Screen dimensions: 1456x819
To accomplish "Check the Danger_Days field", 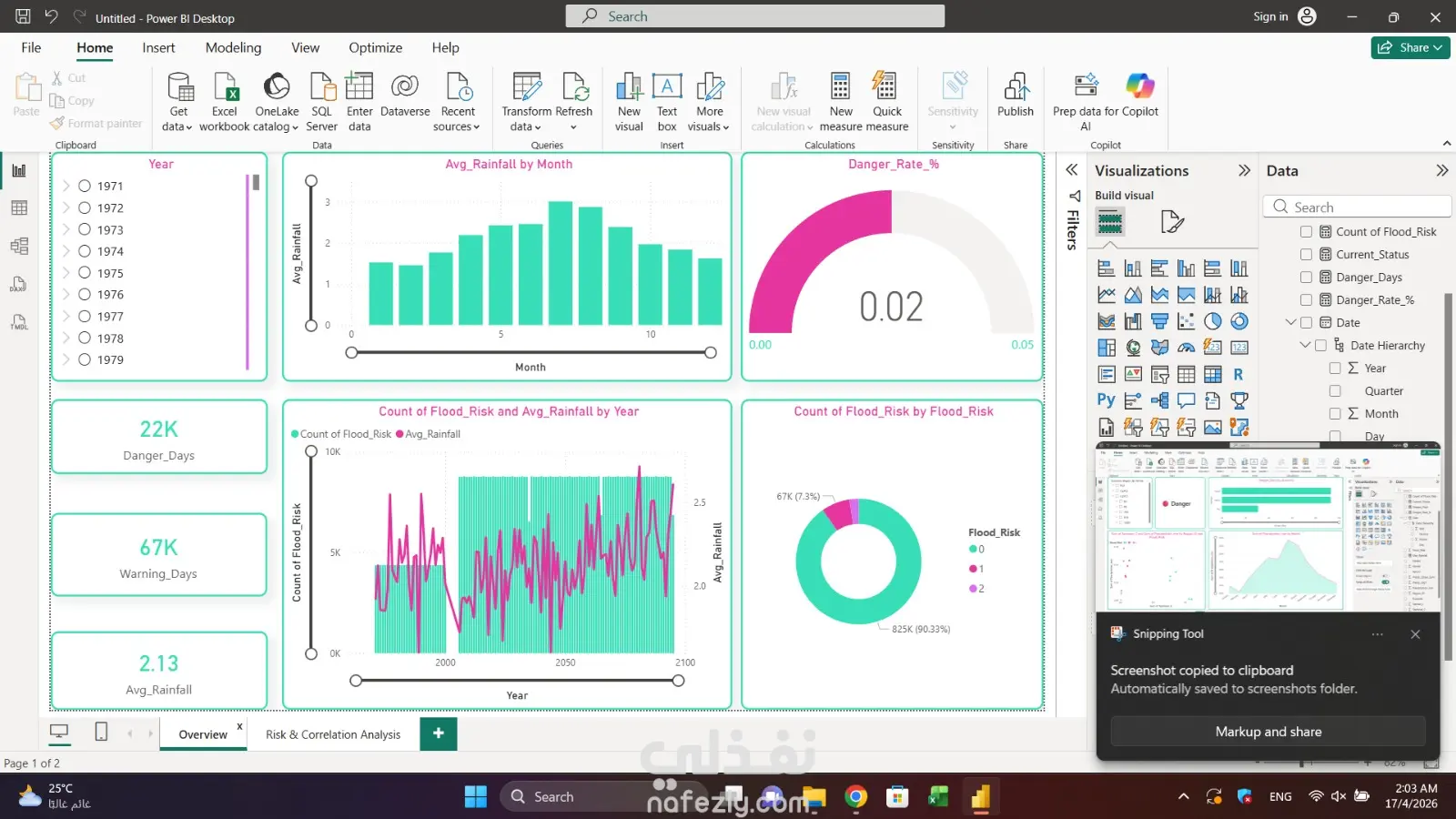I will (1306, 278).
